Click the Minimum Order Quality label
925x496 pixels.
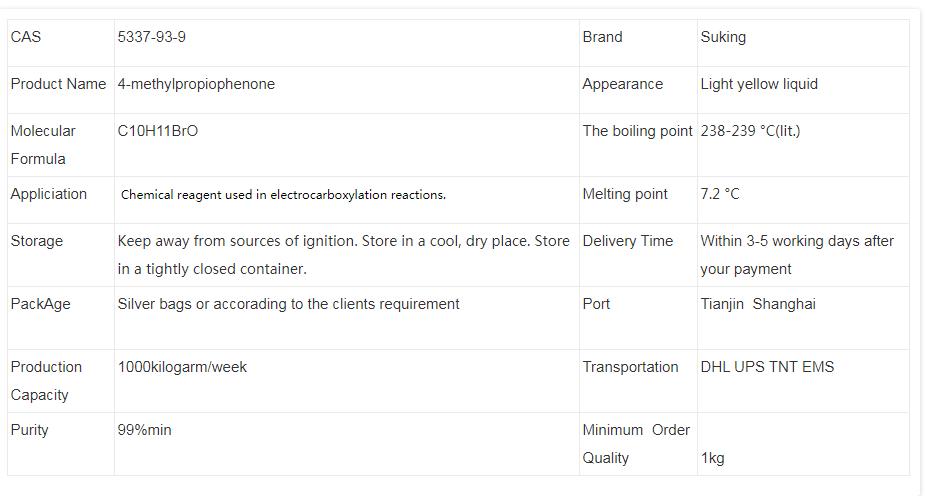tap(636, 444)
